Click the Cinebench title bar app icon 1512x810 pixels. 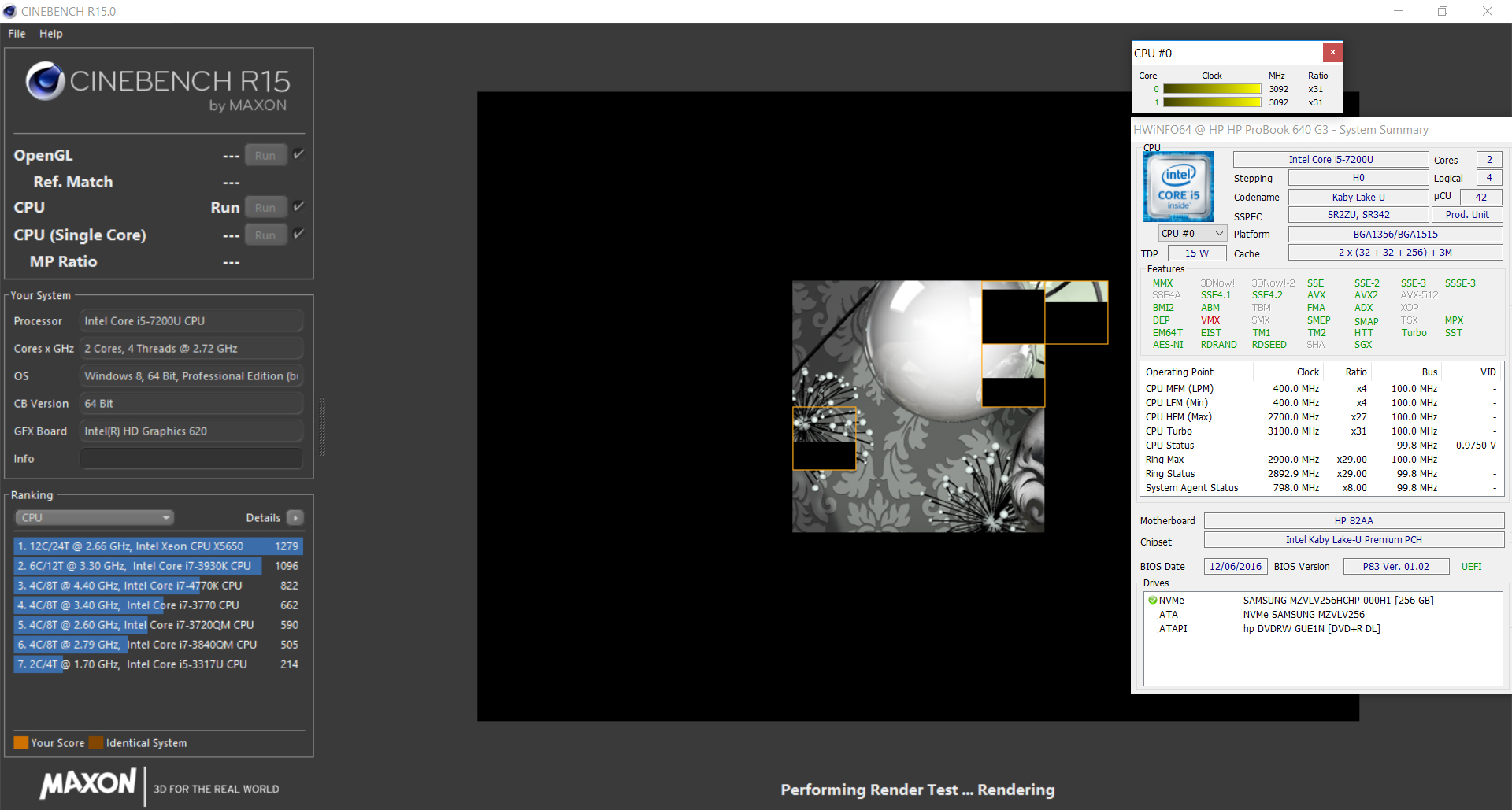click(9, 11)
